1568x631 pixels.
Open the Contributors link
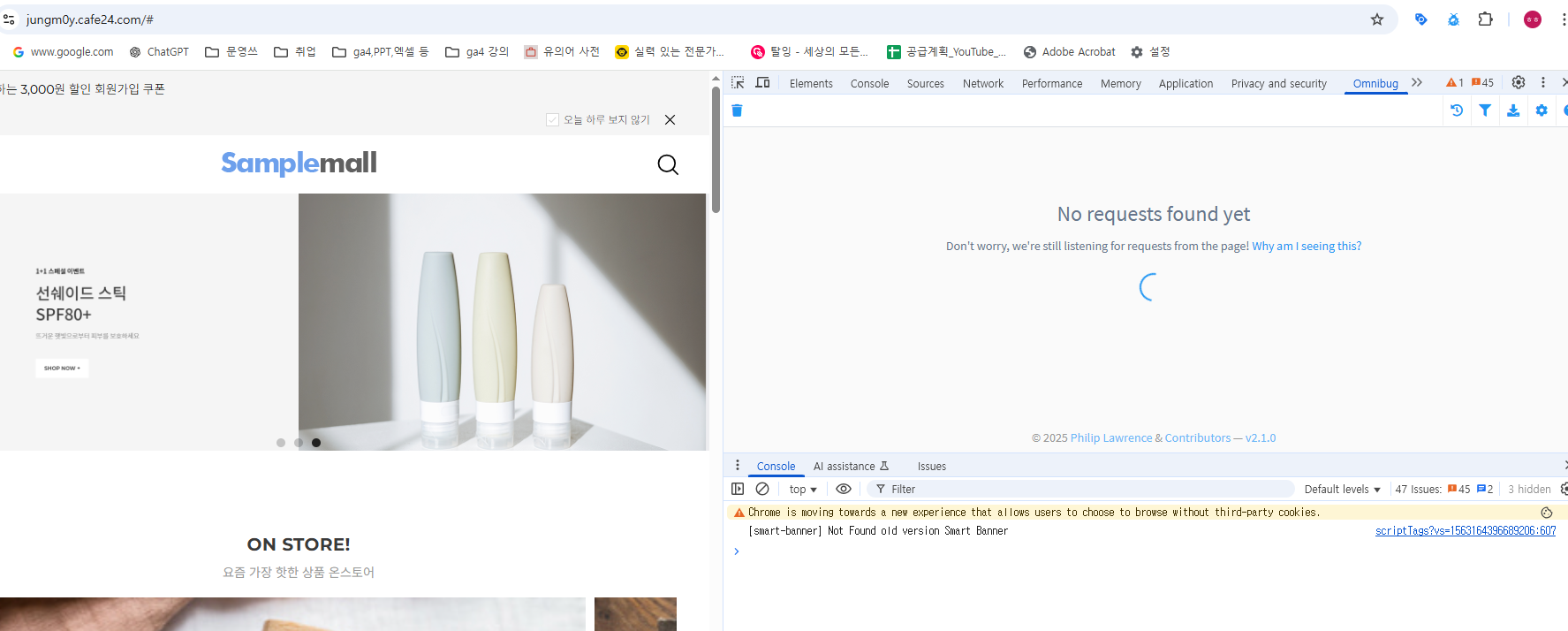(1198, 438)
